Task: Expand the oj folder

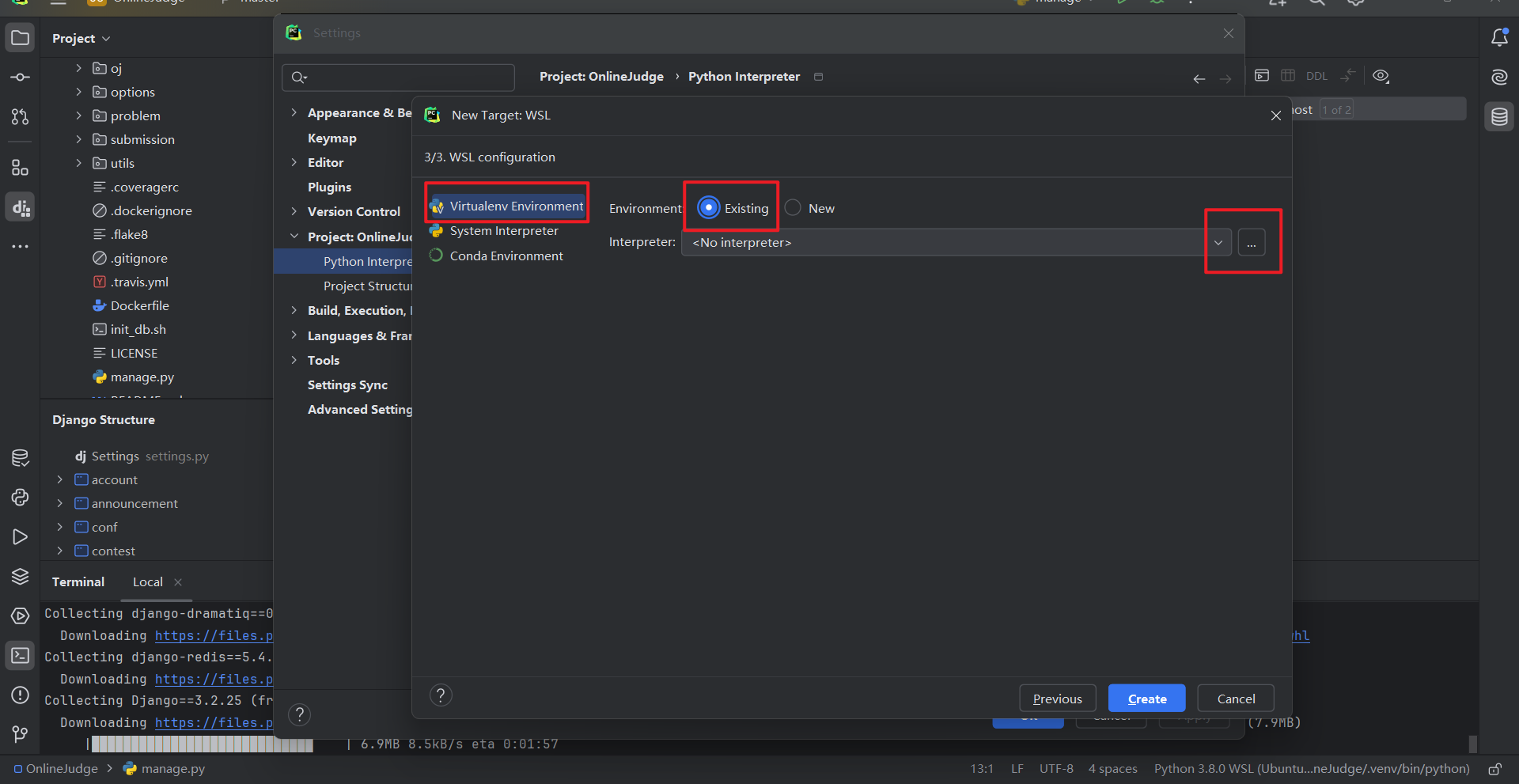Action: 78,68
